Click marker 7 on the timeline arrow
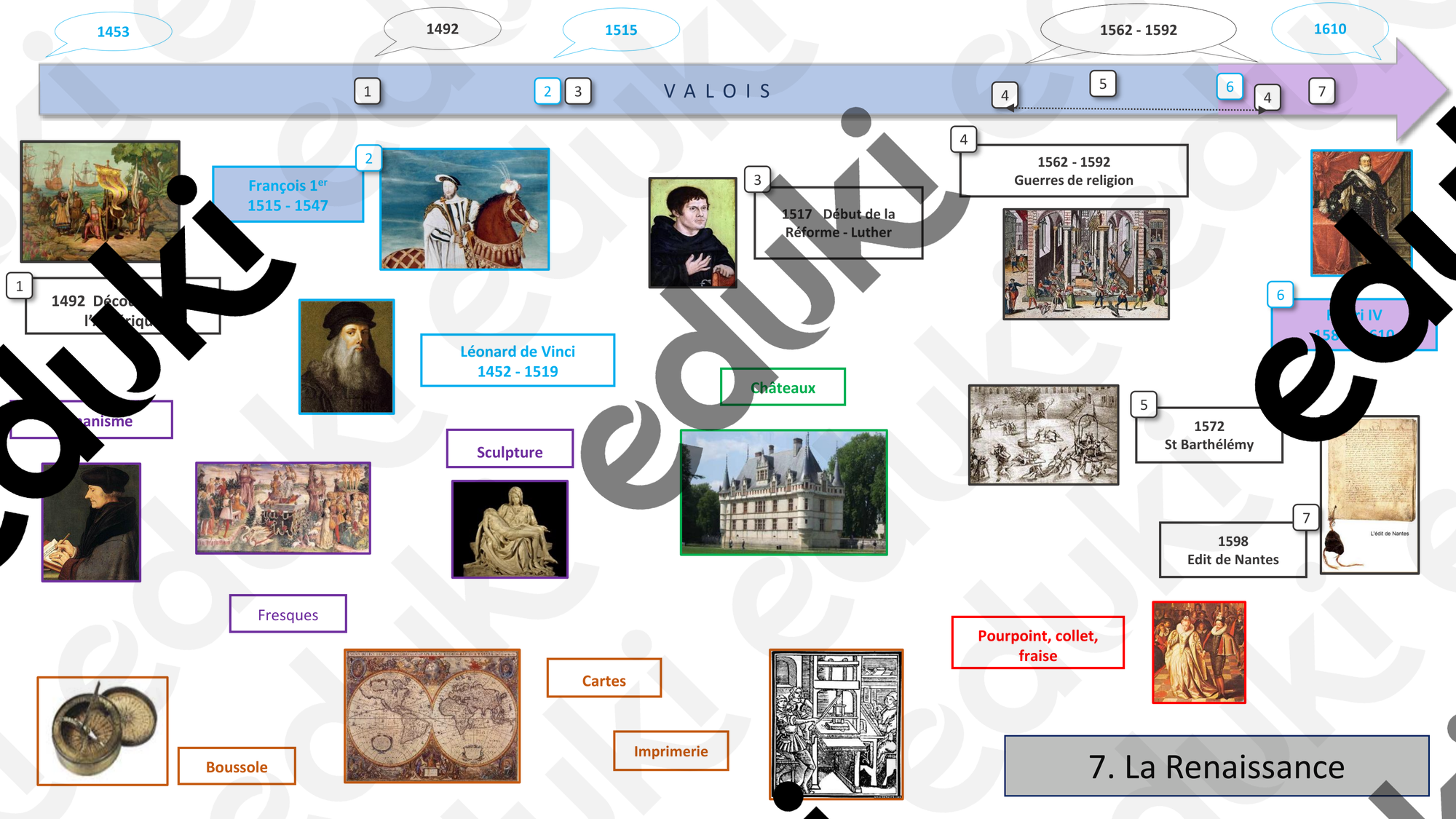The image size is (1456, 819). coord(1322,92)
